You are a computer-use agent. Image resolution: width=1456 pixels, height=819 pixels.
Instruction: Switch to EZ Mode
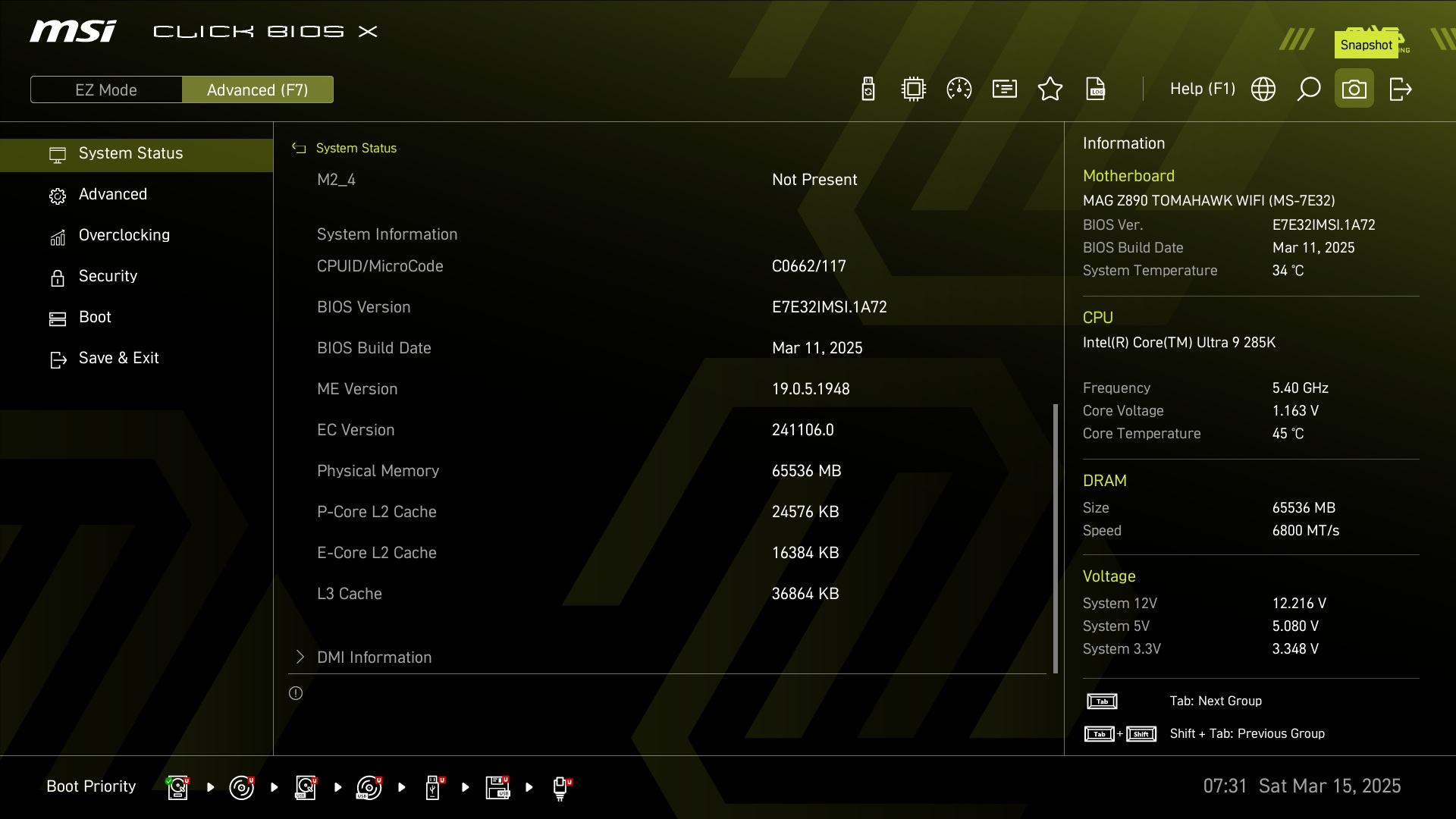coord(106,89)
